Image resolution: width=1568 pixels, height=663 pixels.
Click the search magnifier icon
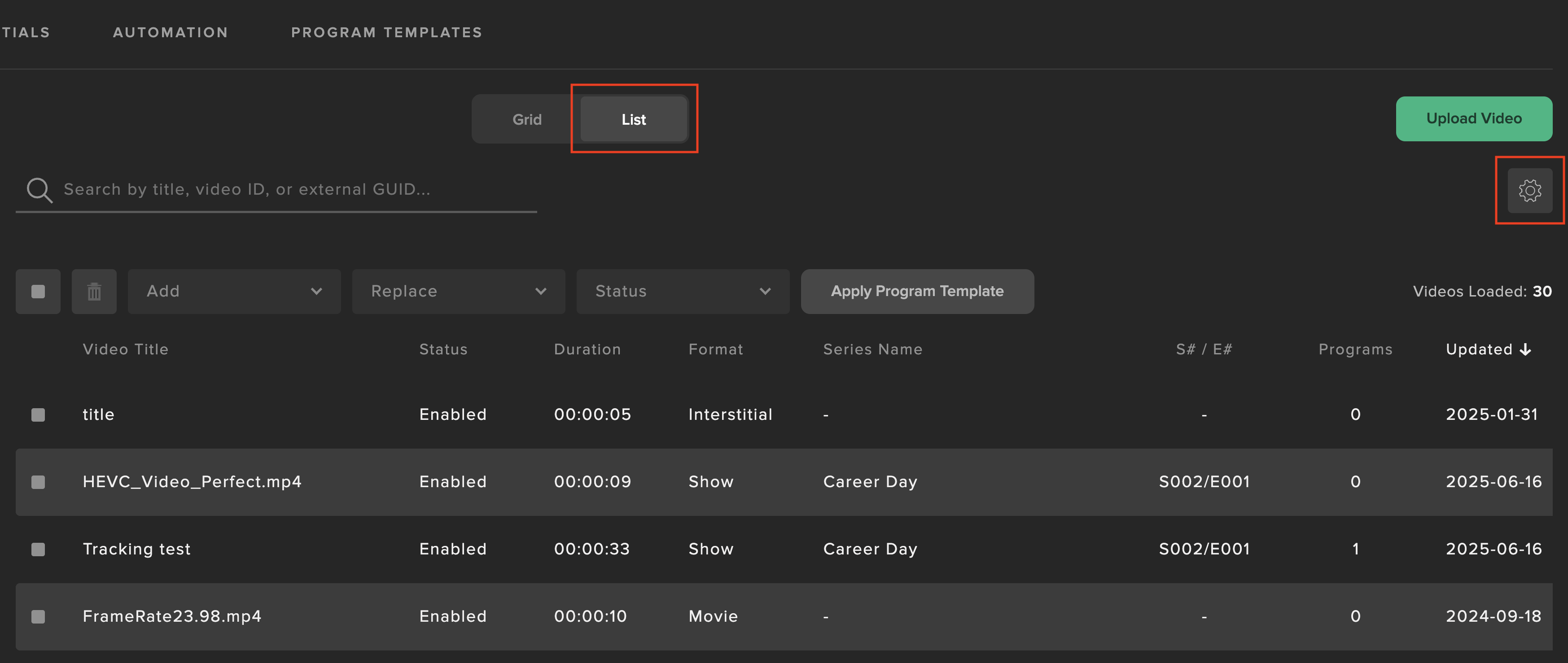pyautogui.click(x=39, y=190)
